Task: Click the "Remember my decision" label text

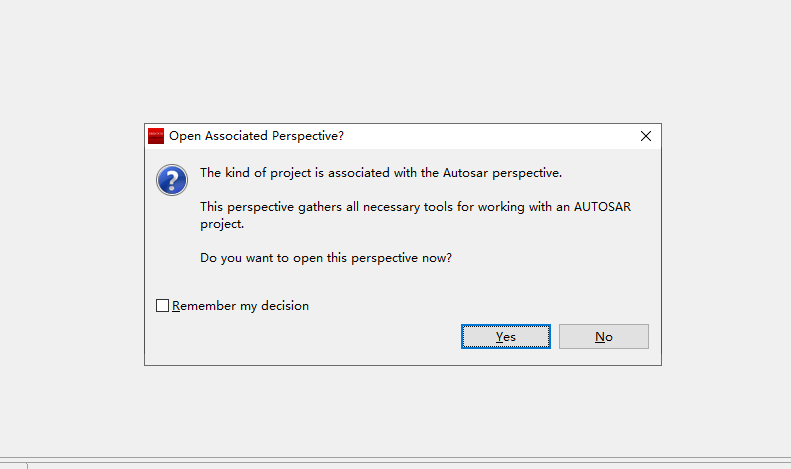Action: tap(240, 306)
